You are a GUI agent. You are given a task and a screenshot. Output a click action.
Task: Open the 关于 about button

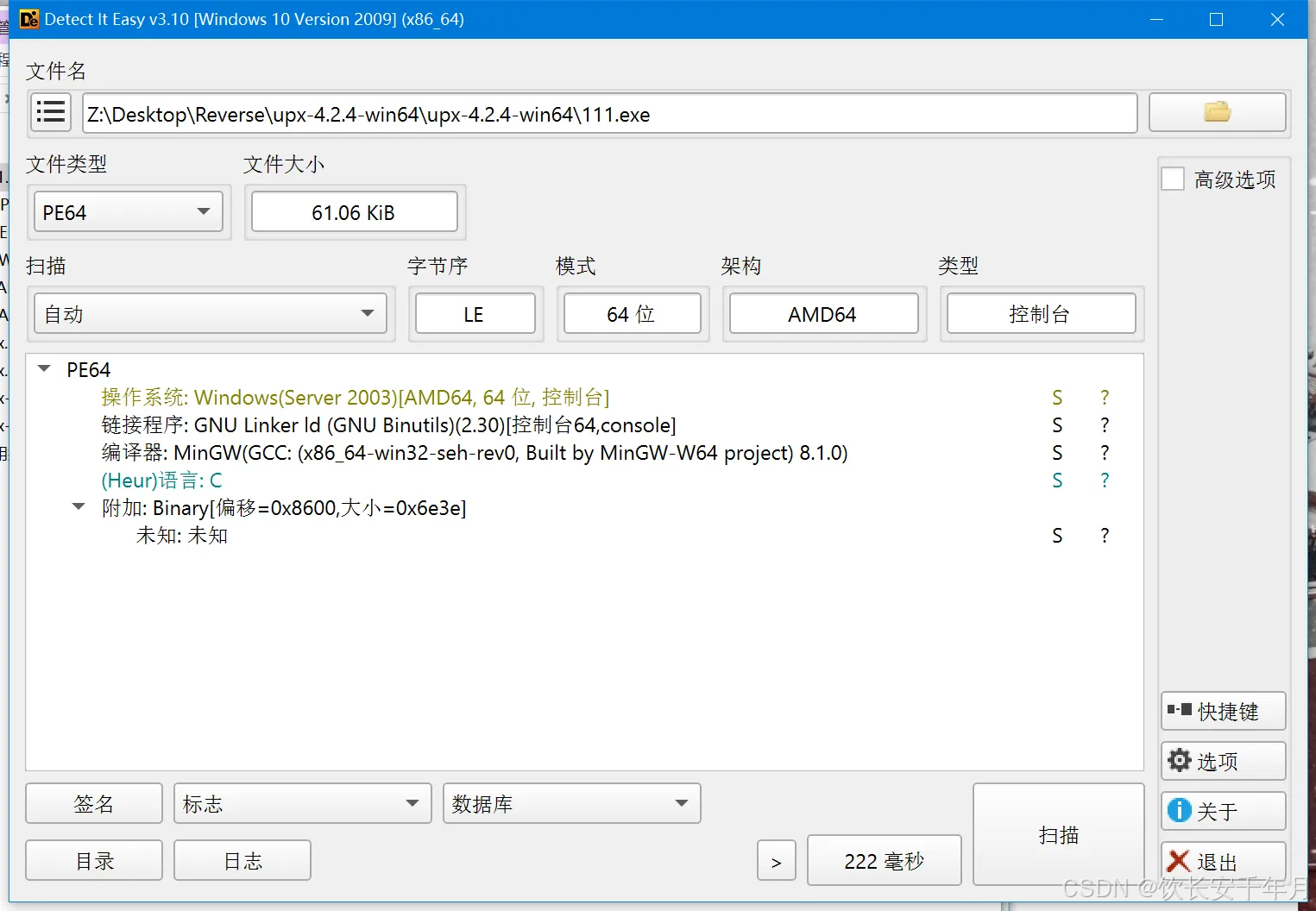[1224, 811]
